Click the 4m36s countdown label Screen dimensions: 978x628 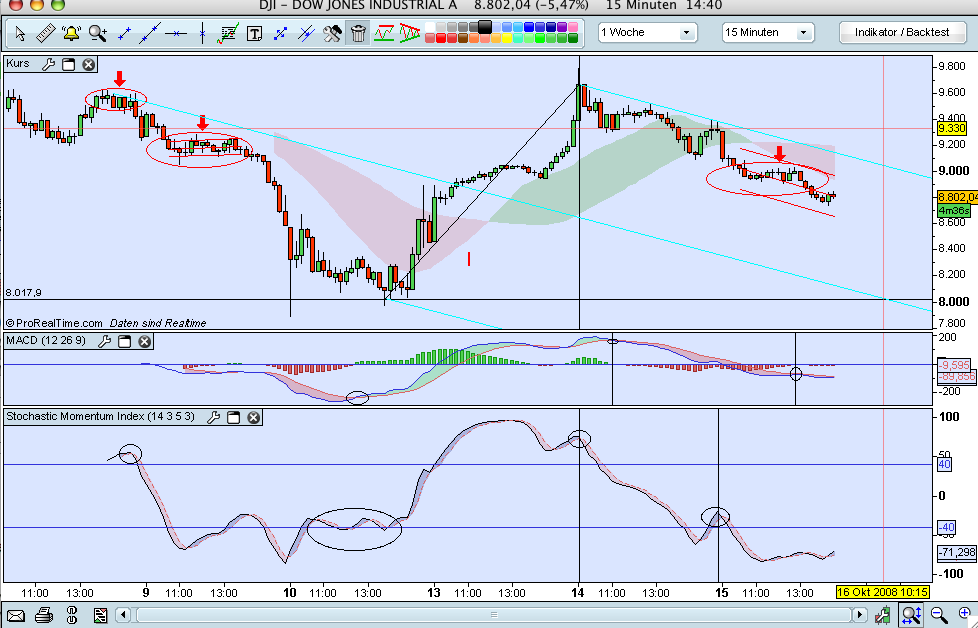pos(954,211)
